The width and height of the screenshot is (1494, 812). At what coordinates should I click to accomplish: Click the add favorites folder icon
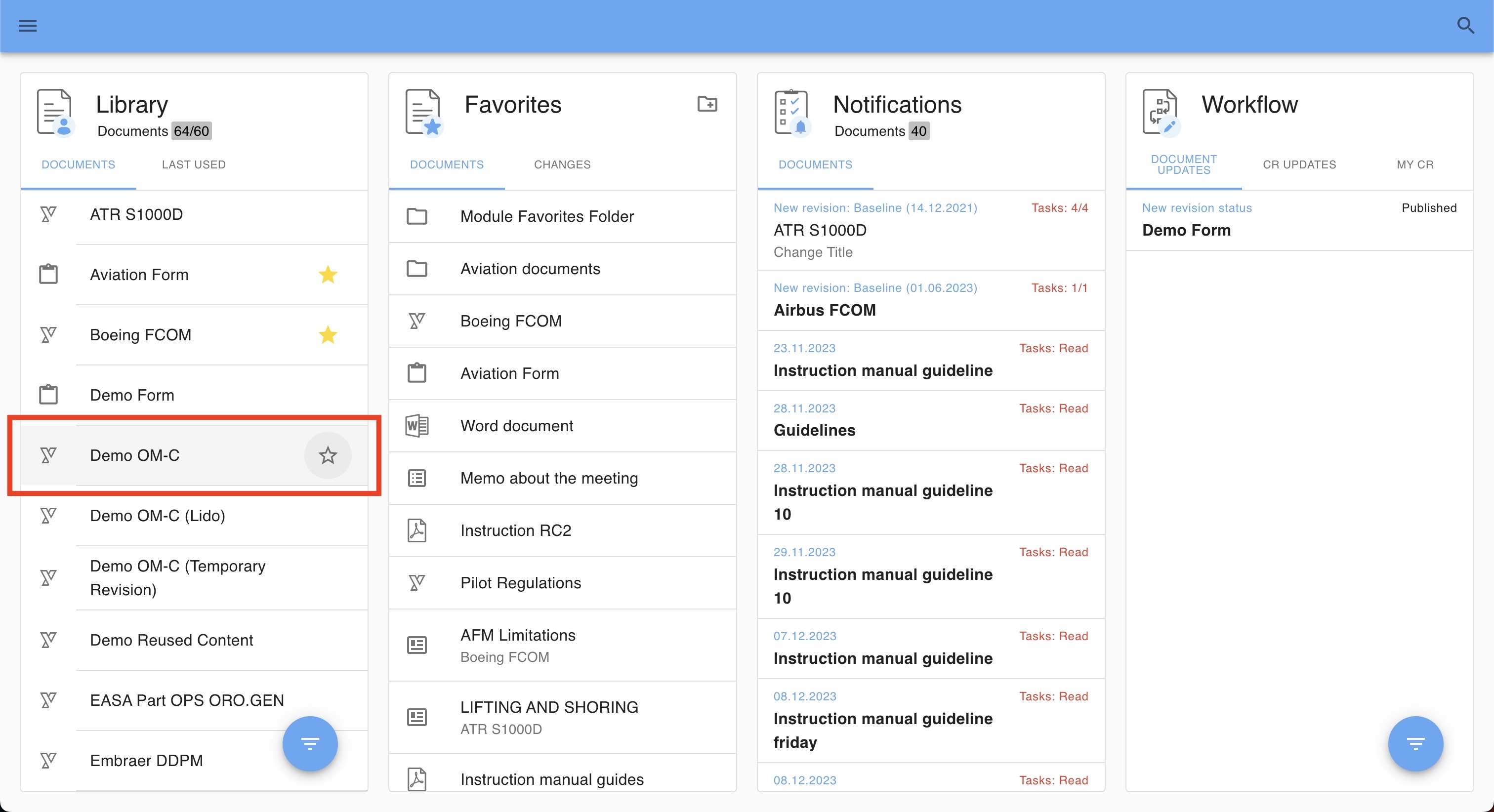(x=707, y=104)
